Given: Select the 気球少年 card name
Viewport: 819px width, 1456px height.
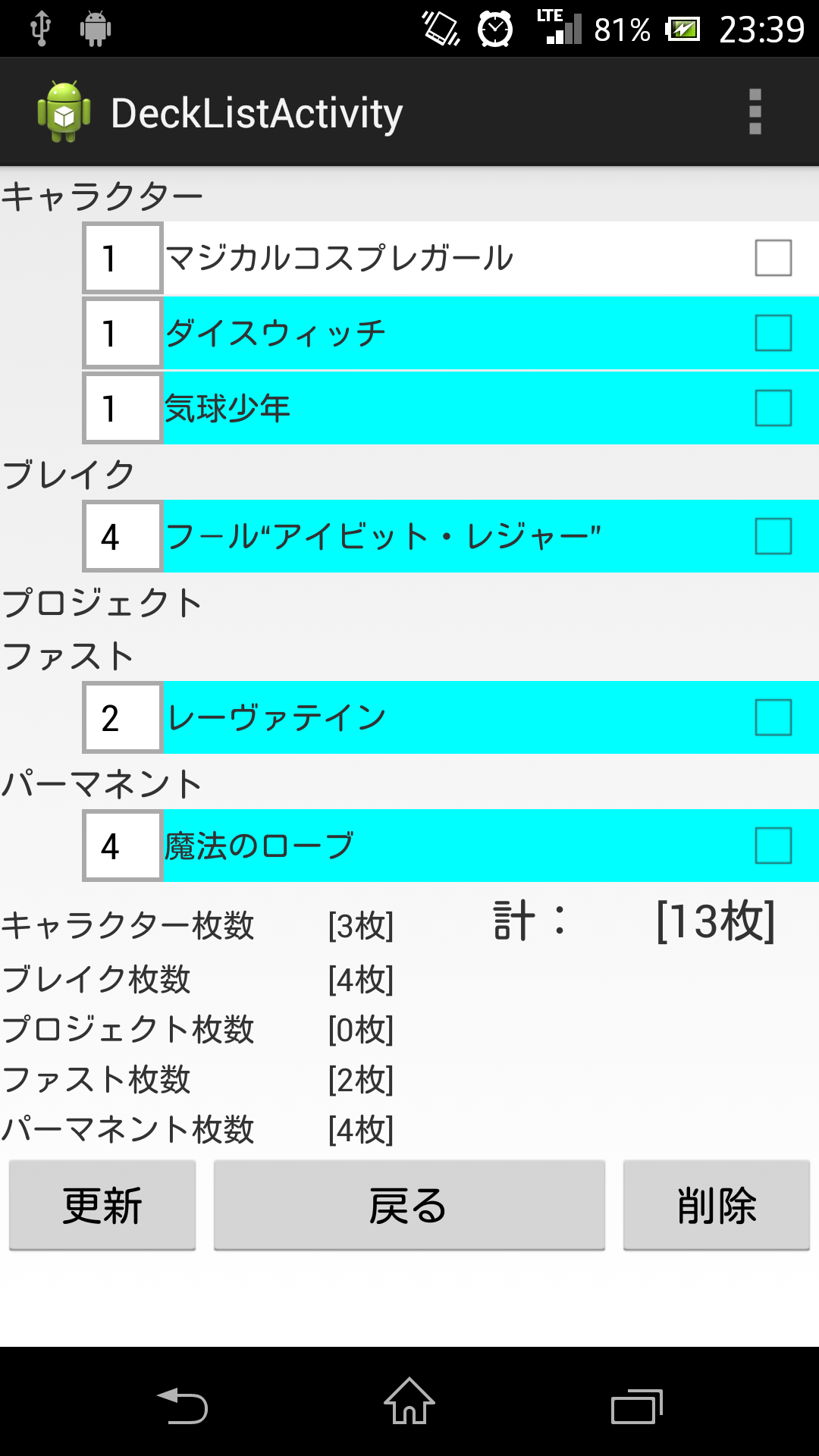Looking at the screenshot, I should coord(227,408).
